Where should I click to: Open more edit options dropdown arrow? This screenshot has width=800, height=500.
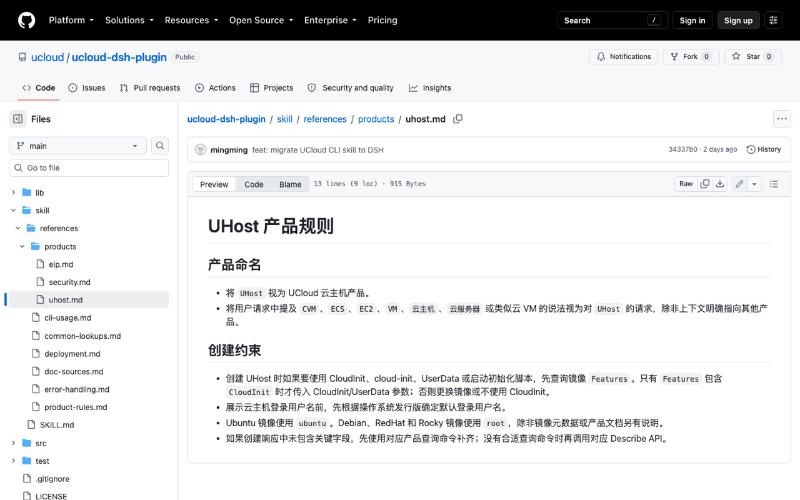pyautogui.click(x=754, y=184)
